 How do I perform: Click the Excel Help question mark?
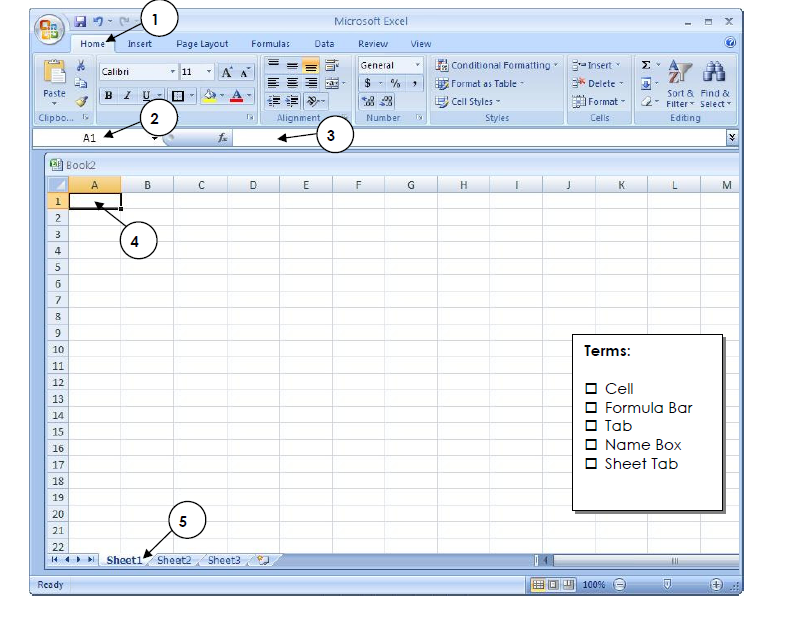click(730, 43)
